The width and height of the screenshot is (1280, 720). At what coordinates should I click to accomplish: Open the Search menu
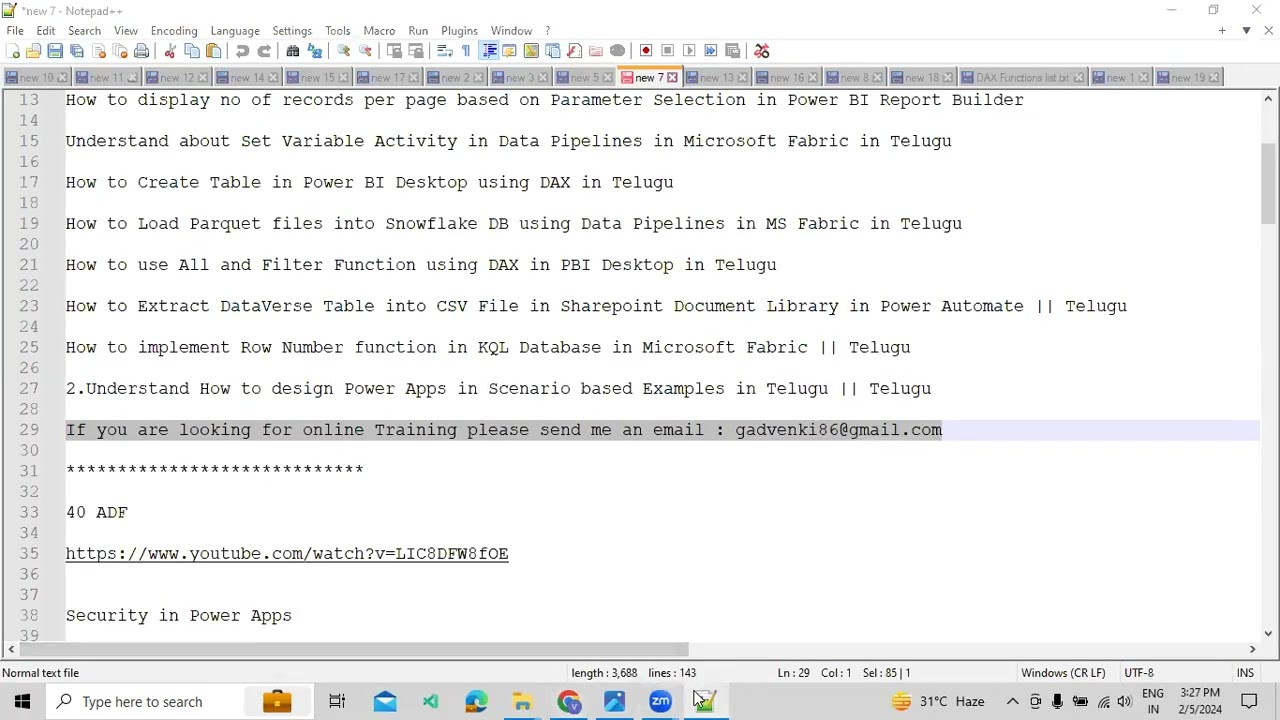pos(84,31)
